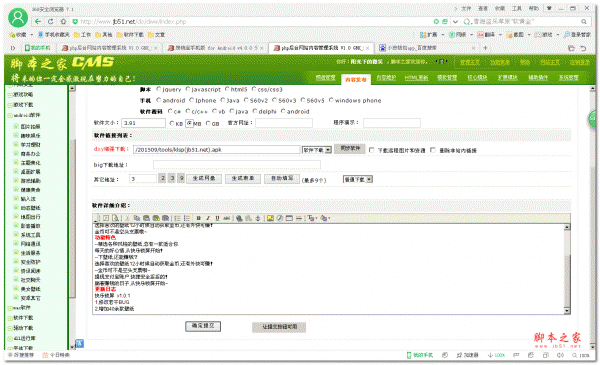Click the left sidebar vertical scrollbar
This screenshot has width=600, height=365.
[72, 217]
